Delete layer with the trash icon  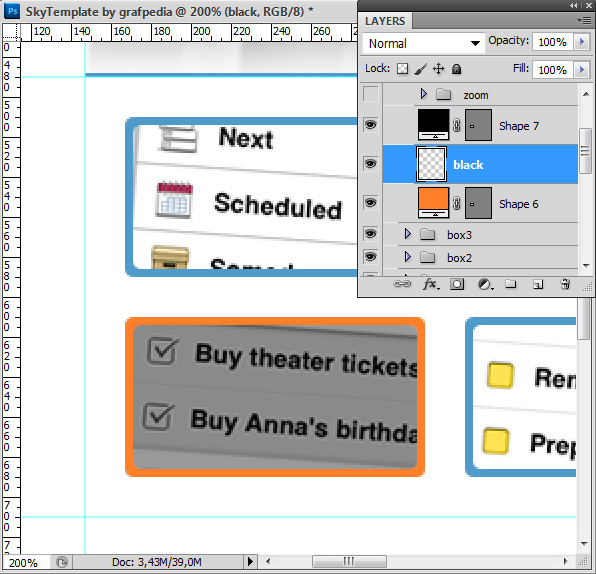565,284
